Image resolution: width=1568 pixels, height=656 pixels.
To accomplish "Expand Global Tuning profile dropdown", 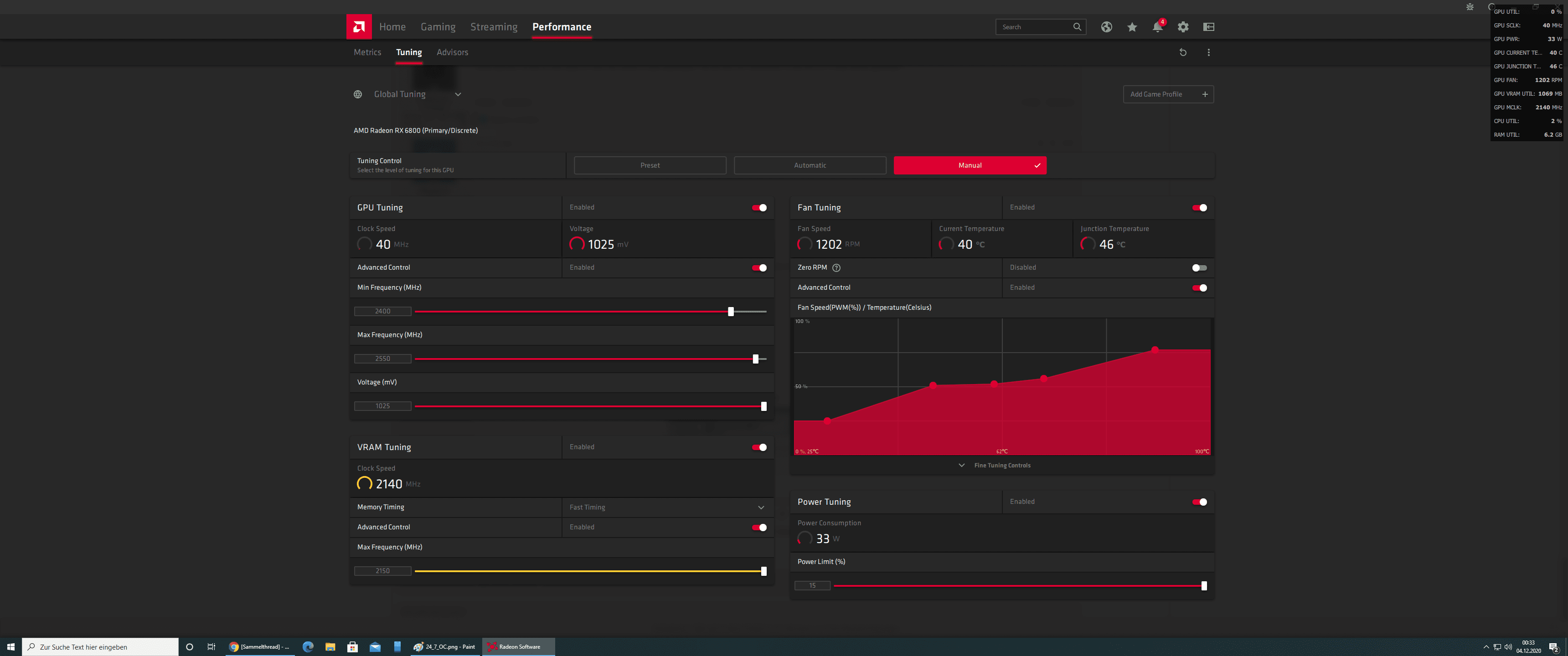I will (459, 94).
